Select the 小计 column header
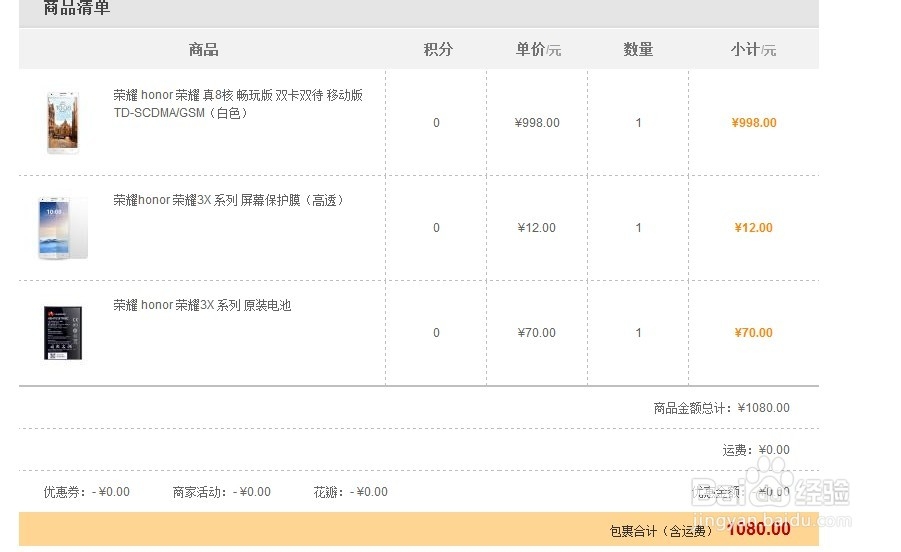The width and height of the screenshot is (901, 552). (753, 50)
